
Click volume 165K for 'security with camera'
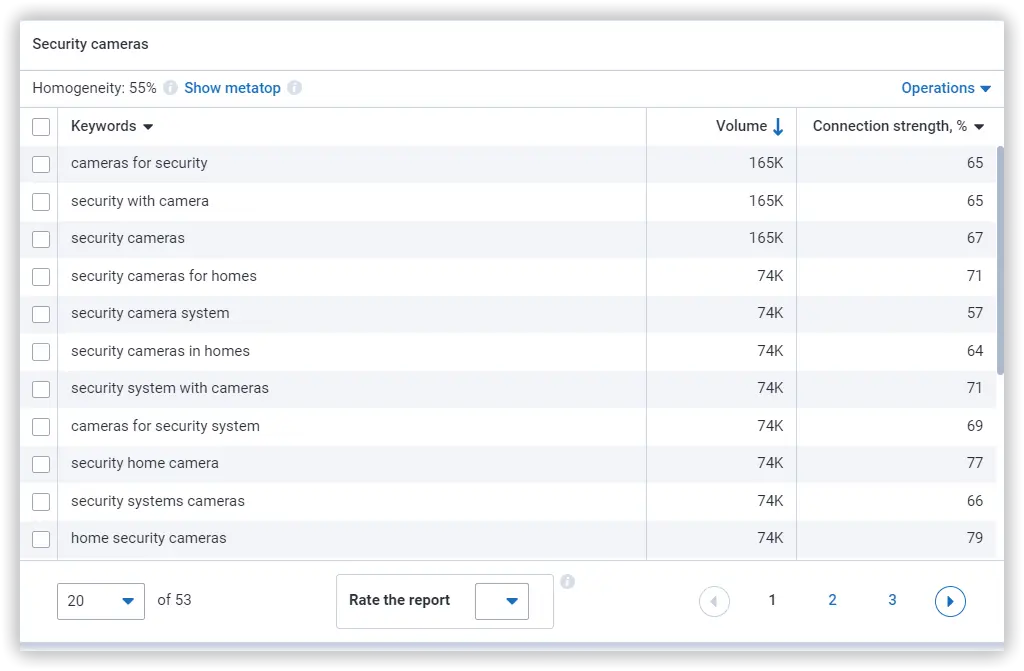tap(766, 201)
